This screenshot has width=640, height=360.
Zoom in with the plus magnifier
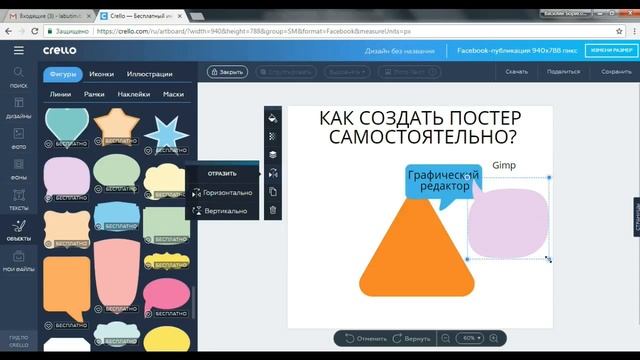[494, 338]
